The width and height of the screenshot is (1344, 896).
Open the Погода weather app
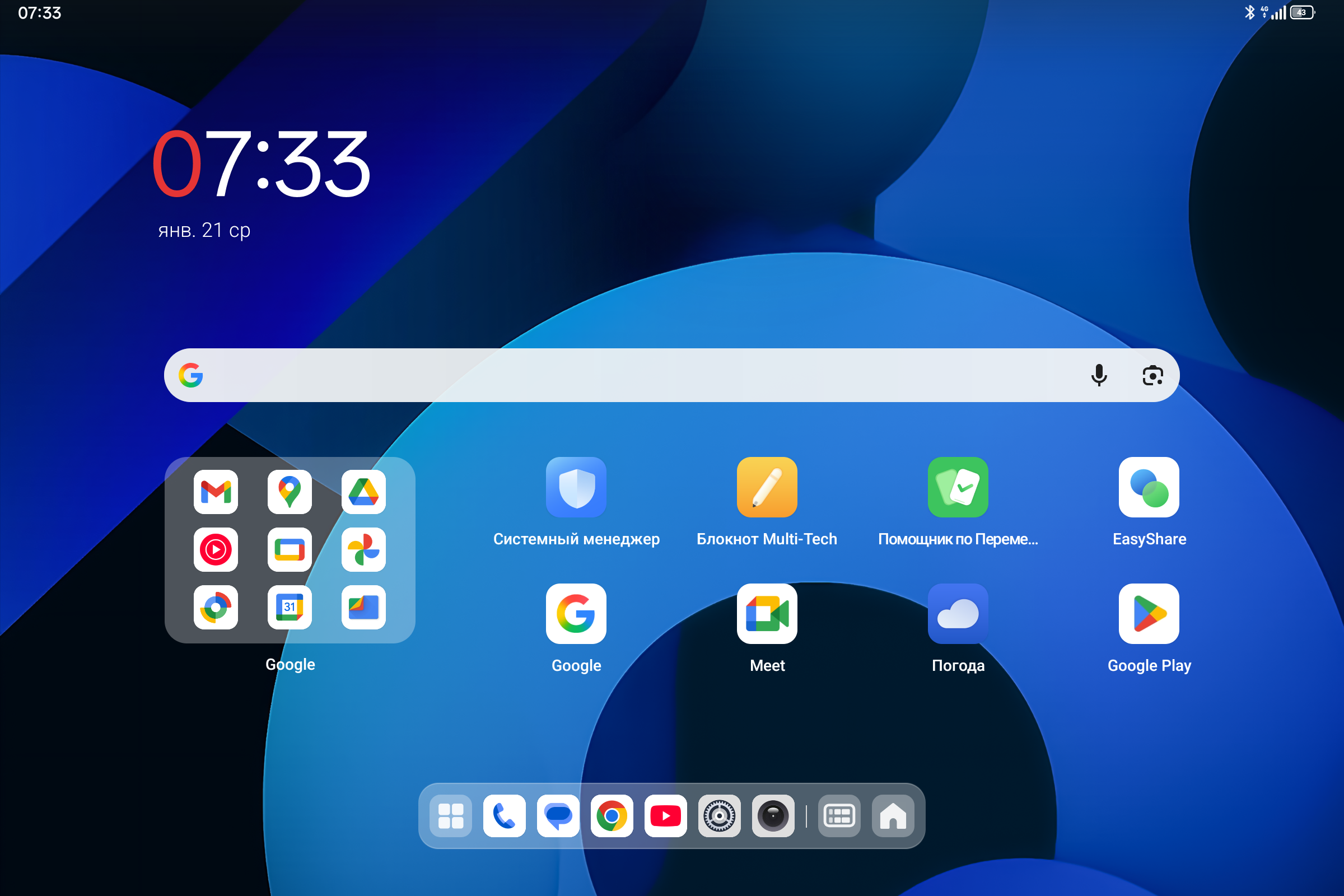[958, 614]
